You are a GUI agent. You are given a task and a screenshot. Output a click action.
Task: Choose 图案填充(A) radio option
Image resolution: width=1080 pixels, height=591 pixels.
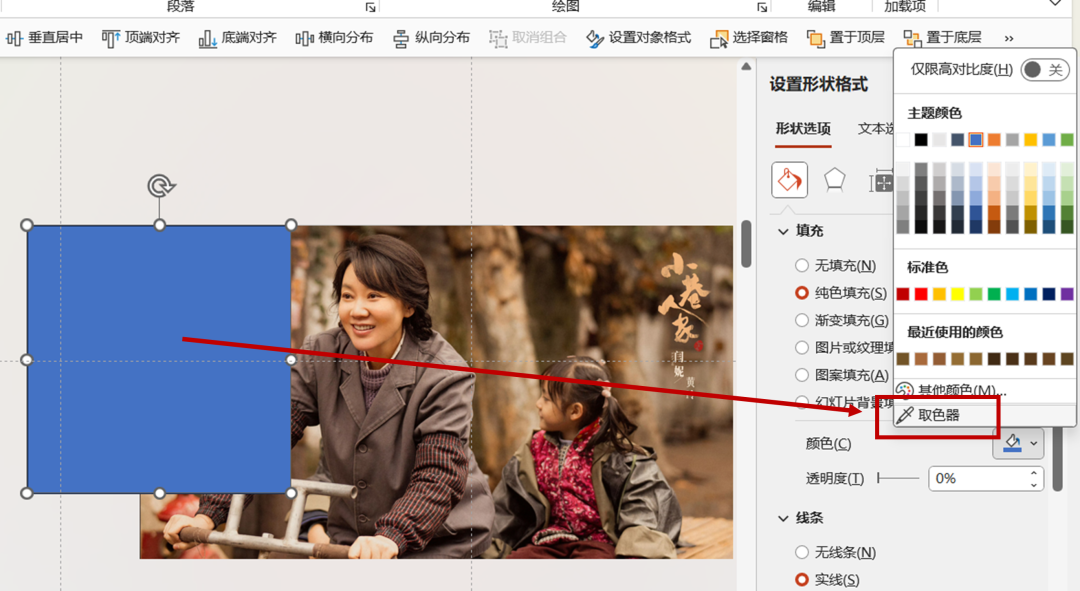[x=802, y=375]
